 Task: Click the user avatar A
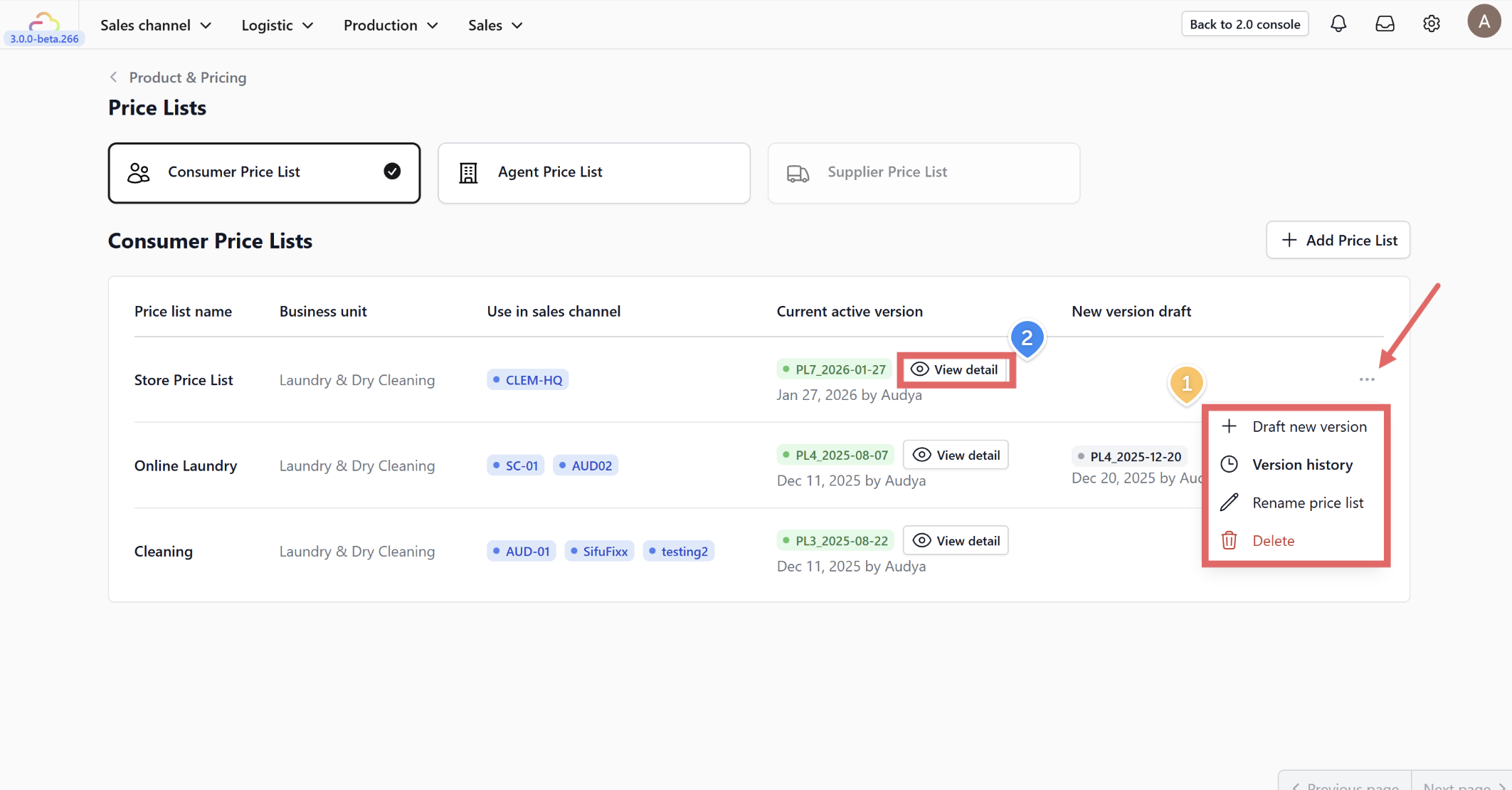point(1484,21)
